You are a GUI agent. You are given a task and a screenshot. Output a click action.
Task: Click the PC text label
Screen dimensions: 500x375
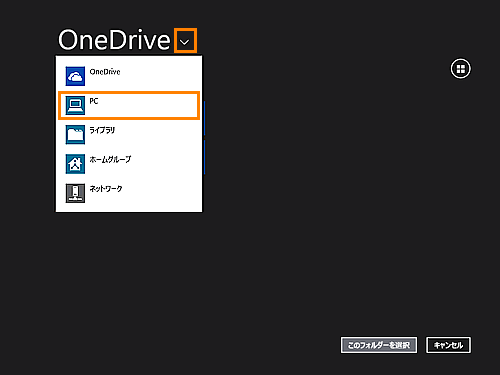click(94, 101)
